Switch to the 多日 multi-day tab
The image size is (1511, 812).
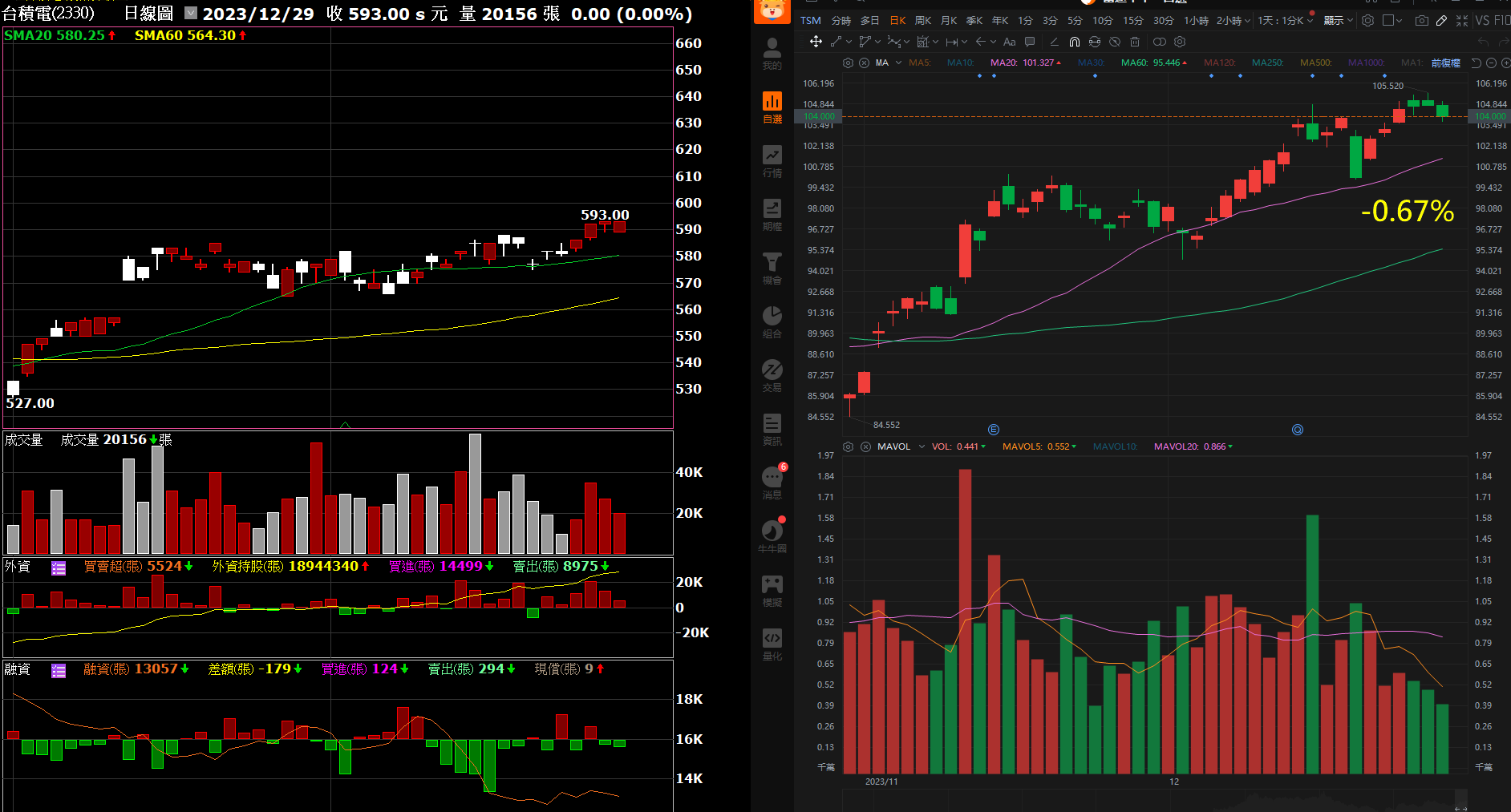click(869, 21)
